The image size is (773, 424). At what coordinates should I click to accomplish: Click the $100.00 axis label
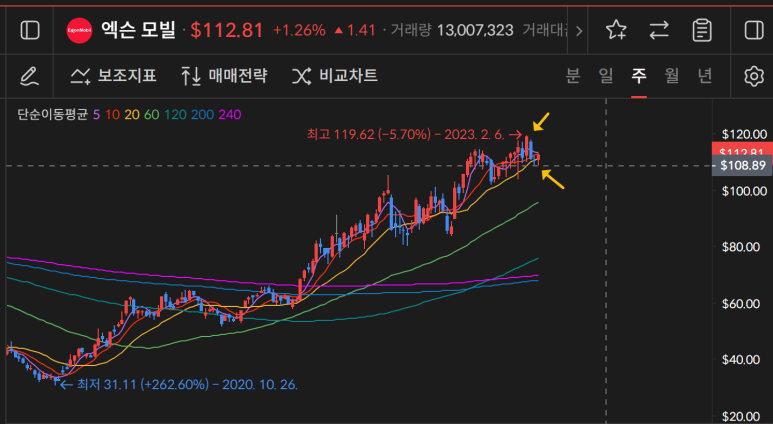click(x=744, y=191)
